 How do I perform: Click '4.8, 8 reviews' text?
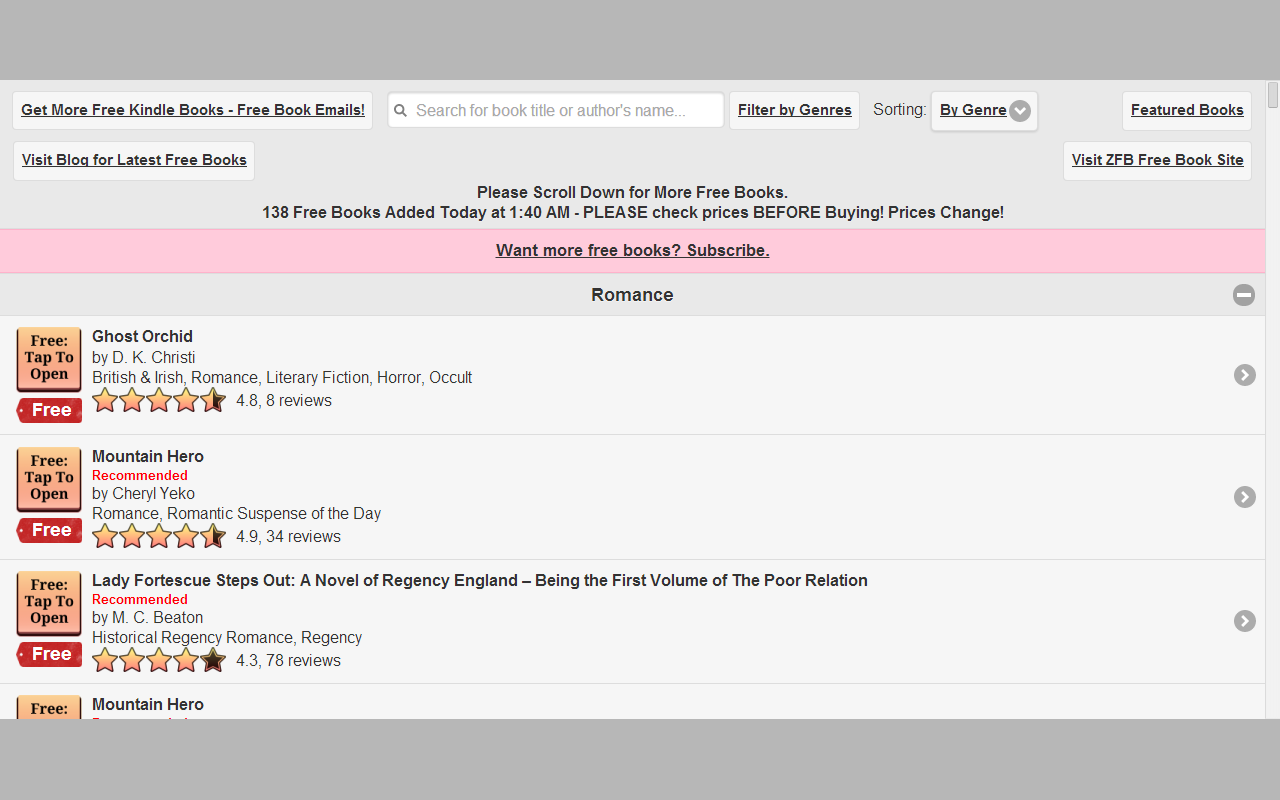[284, 401]
